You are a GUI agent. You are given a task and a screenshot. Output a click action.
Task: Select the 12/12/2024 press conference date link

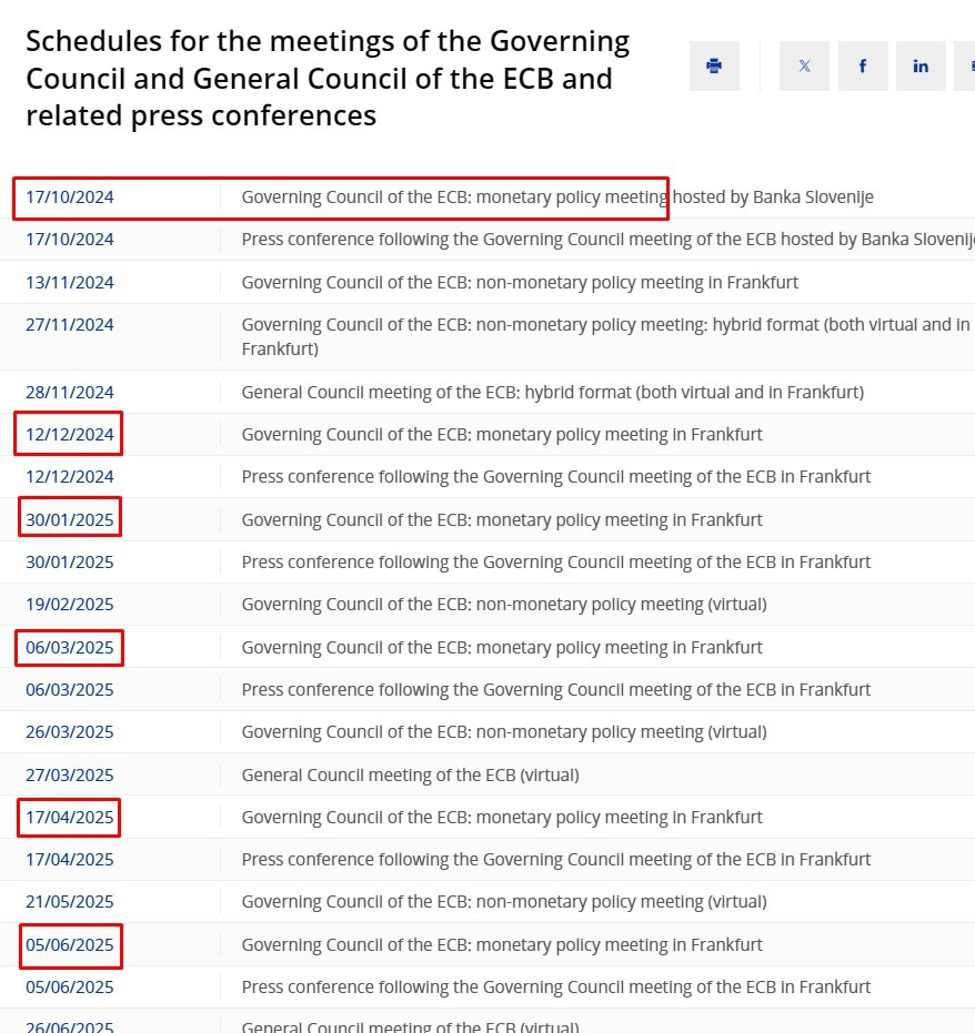70,476
